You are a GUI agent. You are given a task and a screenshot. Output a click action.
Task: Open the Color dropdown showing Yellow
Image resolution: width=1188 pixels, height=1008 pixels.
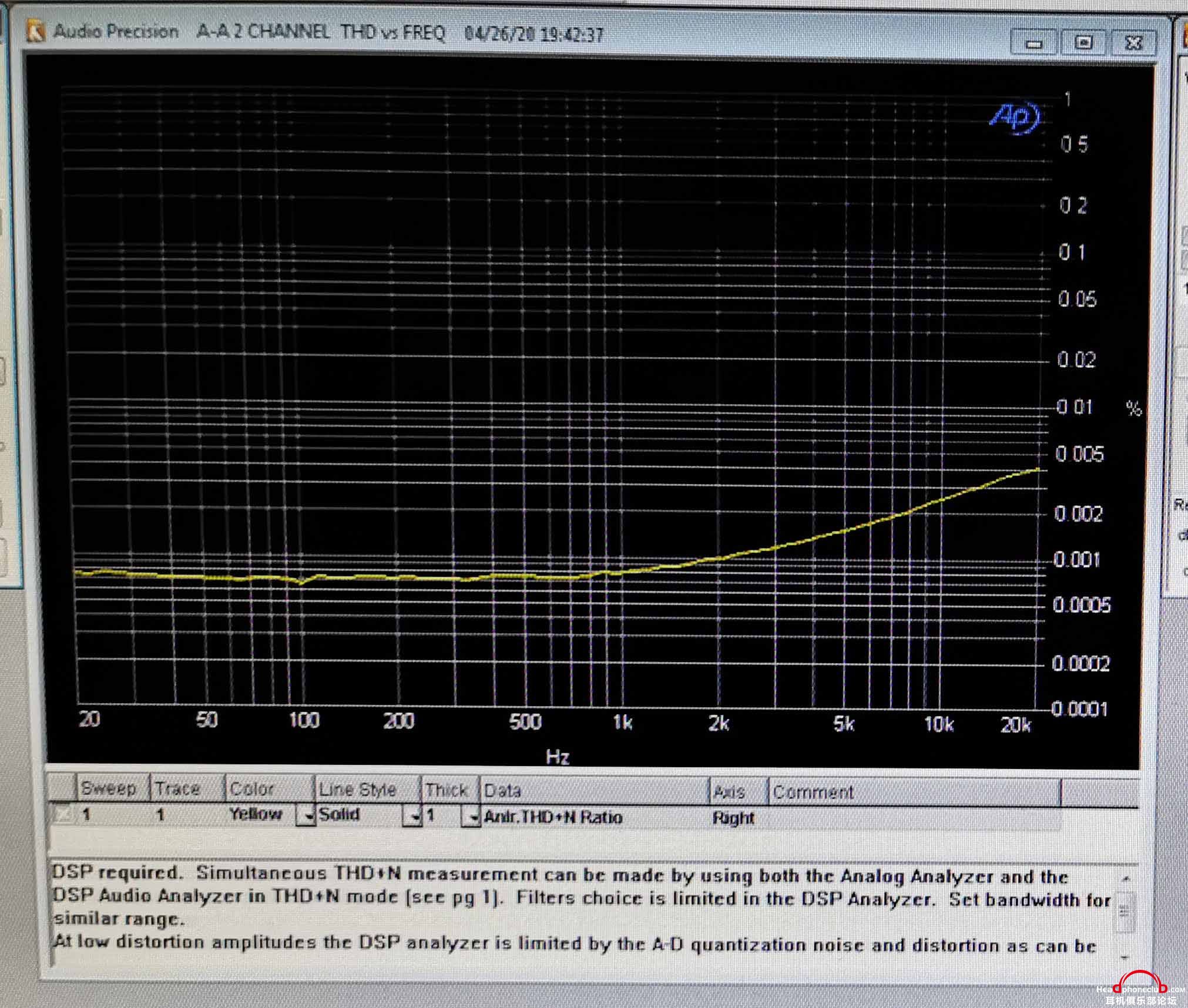[306, 816]
